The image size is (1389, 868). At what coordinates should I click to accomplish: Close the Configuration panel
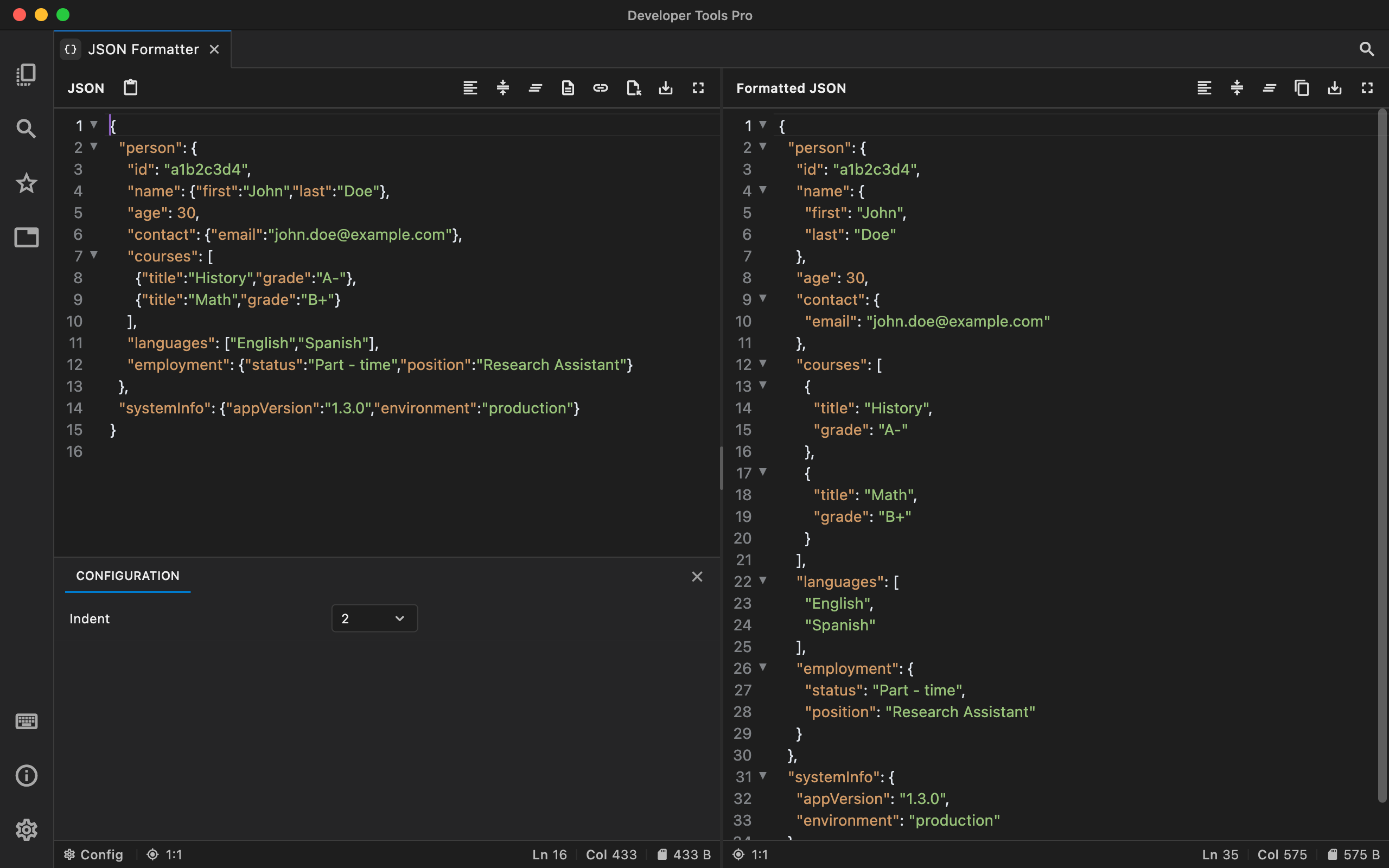(697, 576)
